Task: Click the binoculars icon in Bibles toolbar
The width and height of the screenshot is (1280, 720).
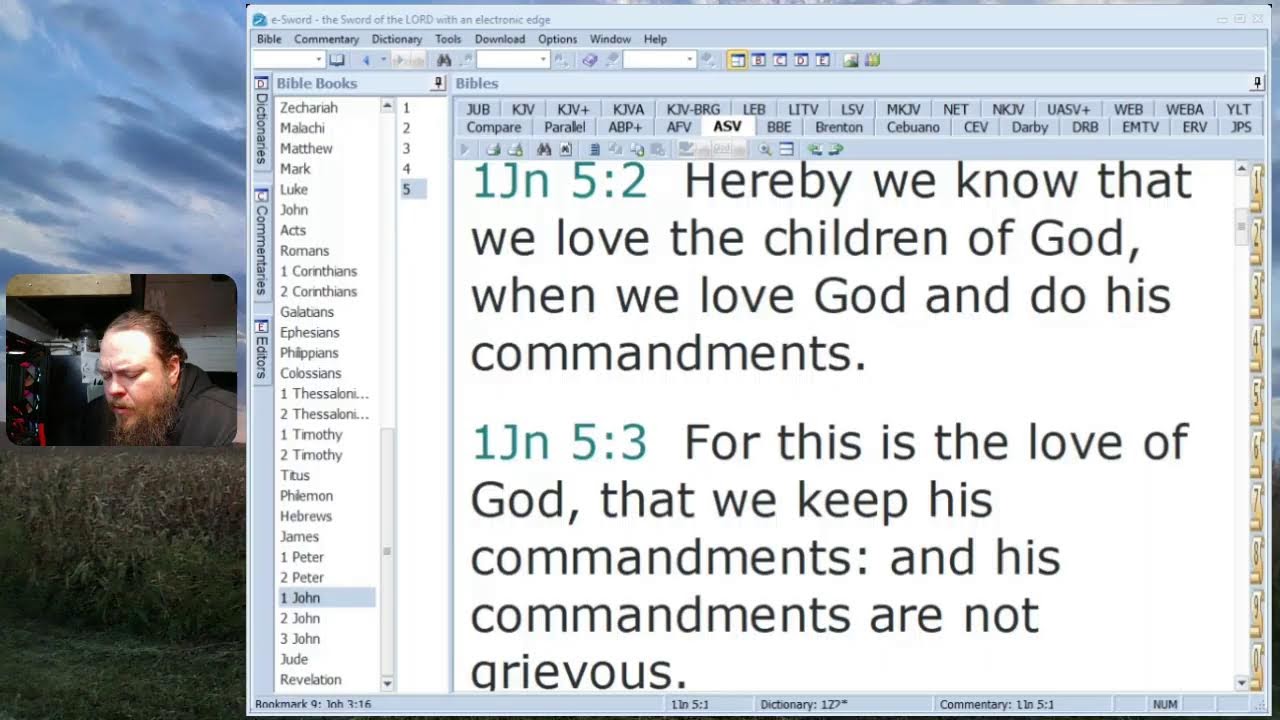Action: point(544,149)
